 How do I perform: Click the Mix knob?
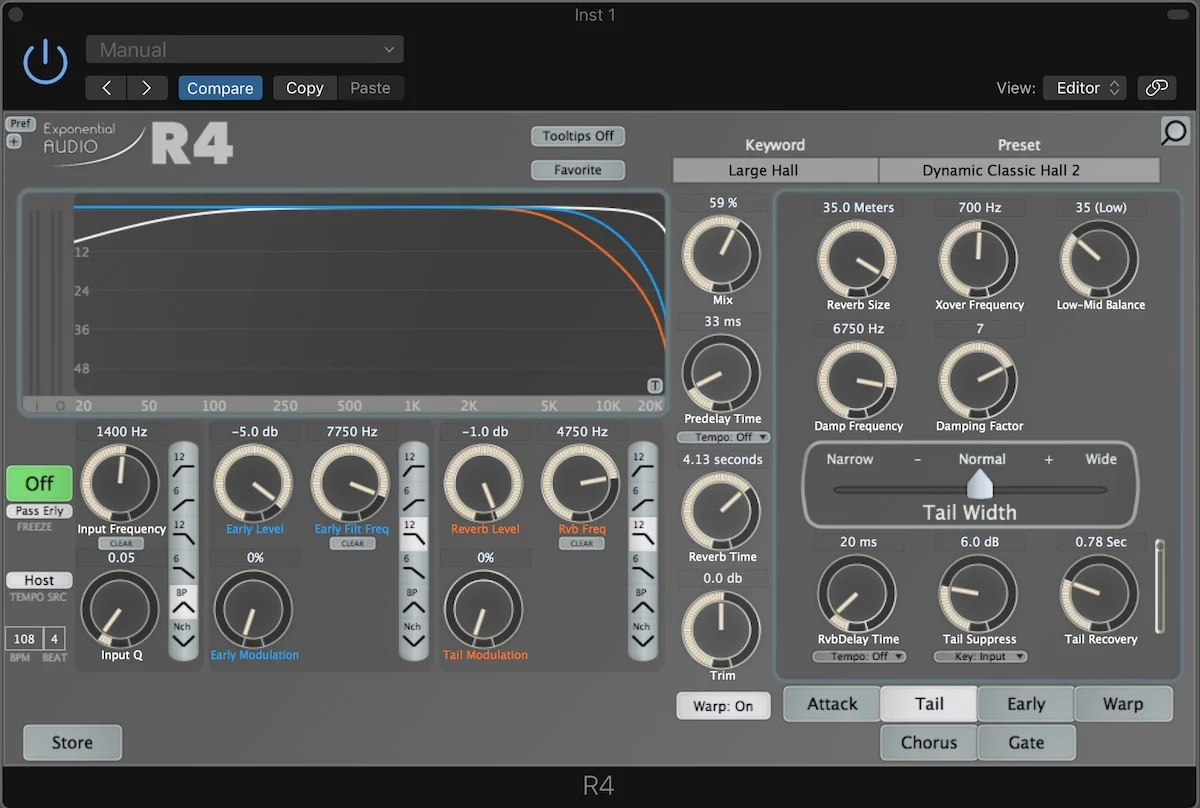(x=722, y=255)
